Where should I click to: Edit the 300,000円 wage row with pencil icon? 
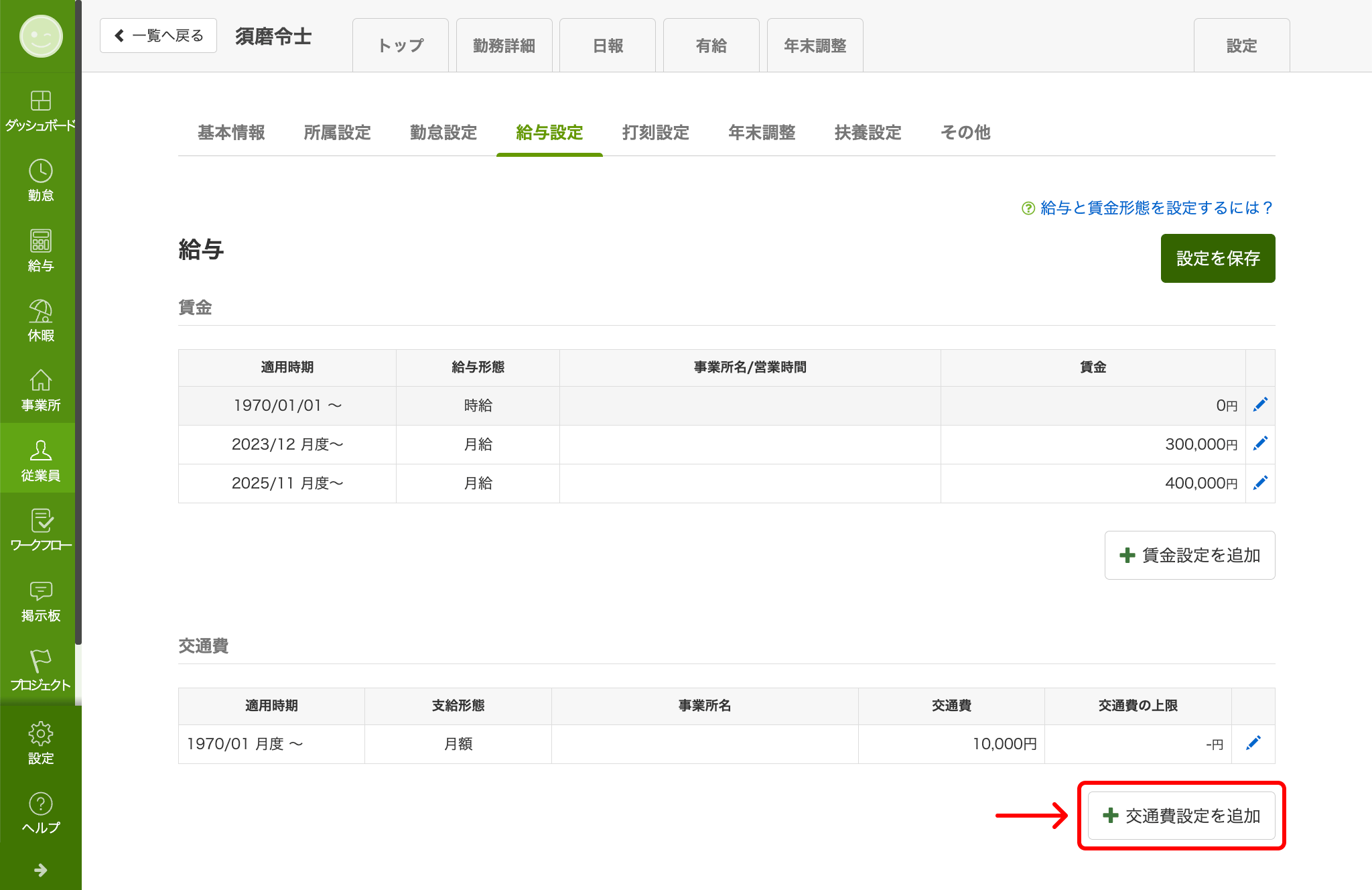[1260, 444]
